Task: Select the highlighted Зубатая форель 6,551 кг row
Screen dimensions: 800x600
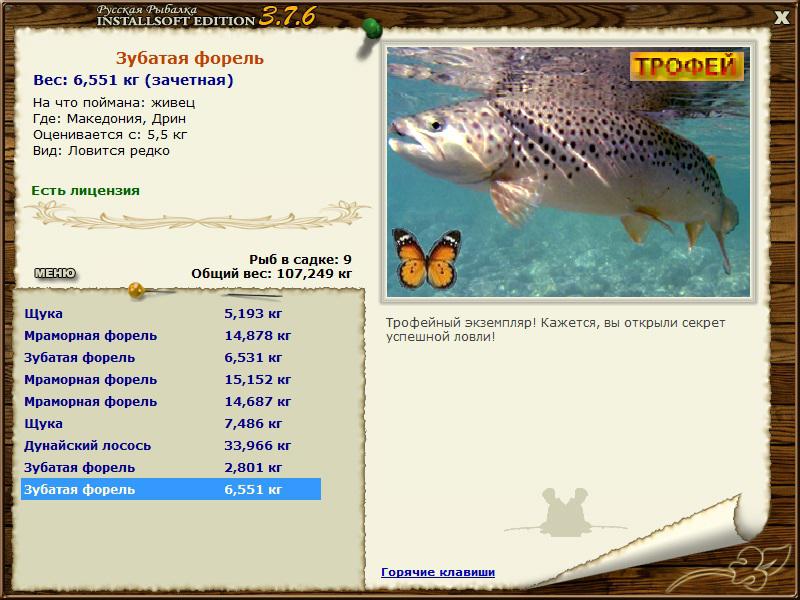Action: click(171, 489)
